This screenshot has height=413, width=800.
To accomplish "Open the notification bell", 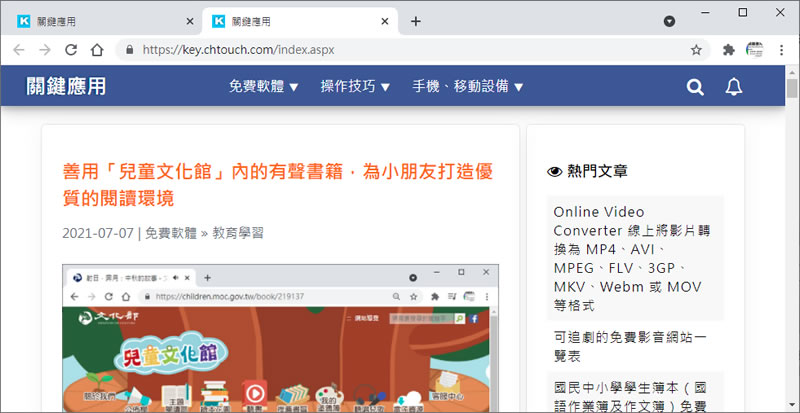I will coord(734,87).
